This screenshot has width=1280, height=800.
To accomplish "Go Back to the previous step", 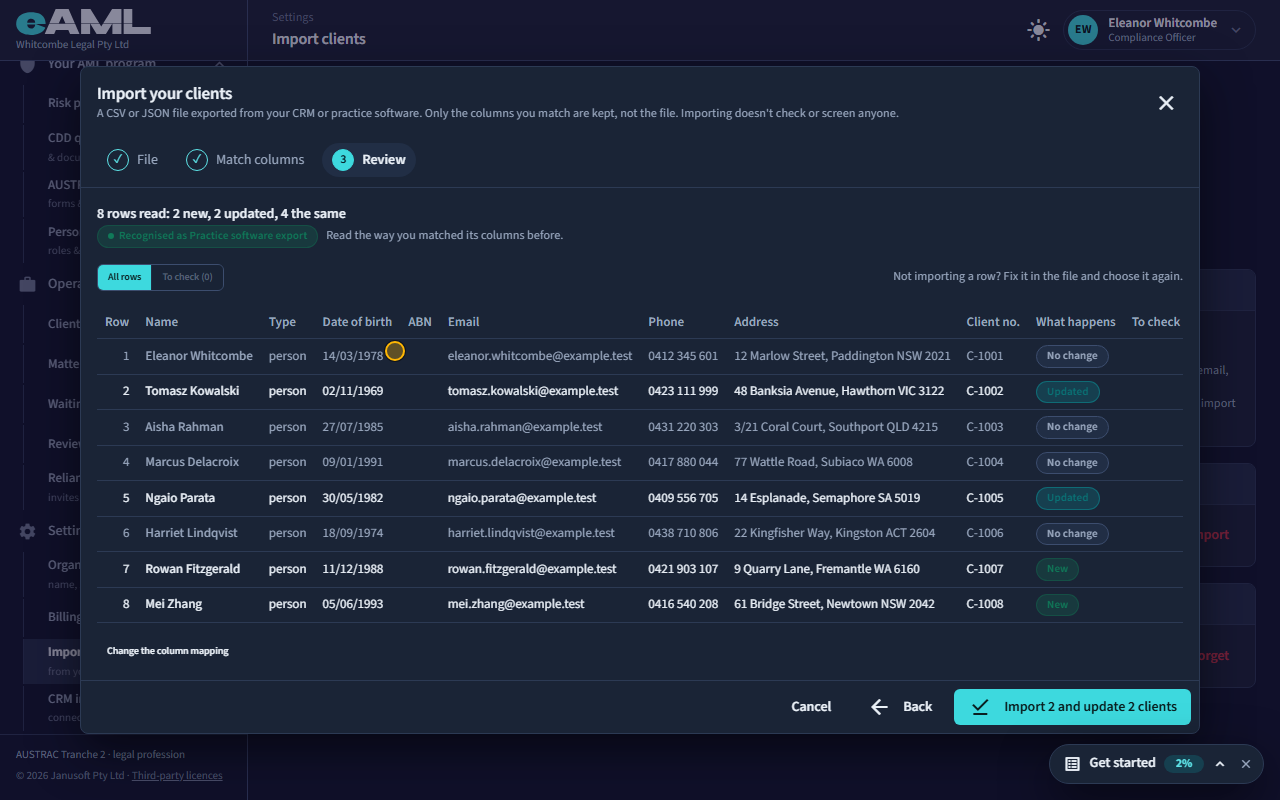I will click(901, 706).
